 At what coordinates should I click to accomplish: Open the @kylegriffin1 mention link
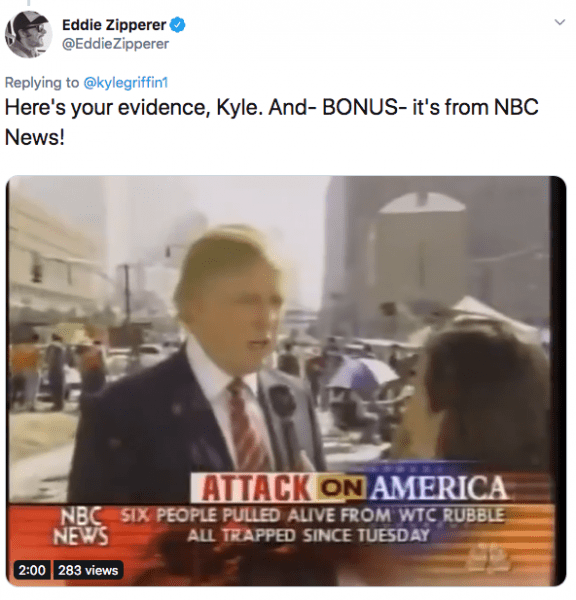click(126, 82)
